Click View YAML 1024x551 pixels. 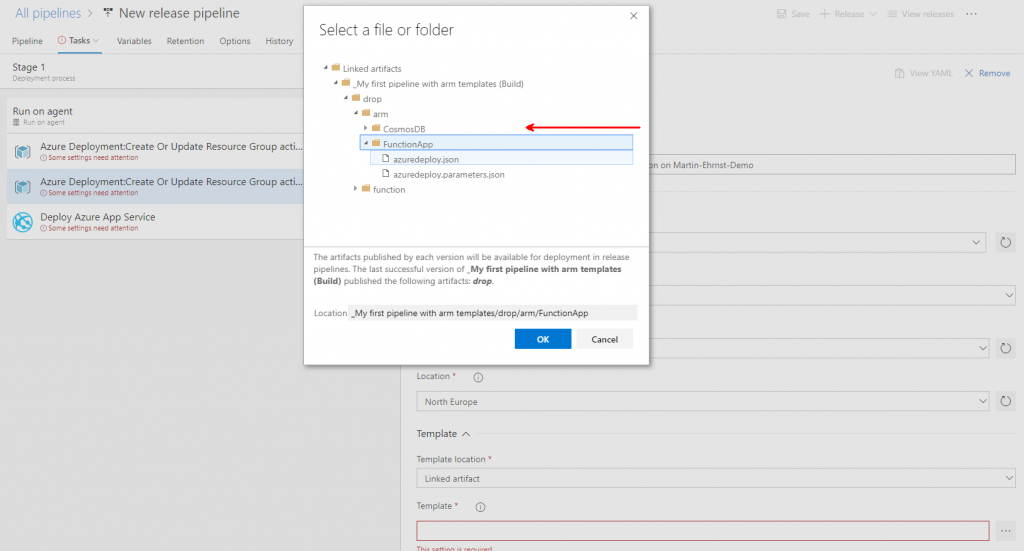[x=923, y=73]
